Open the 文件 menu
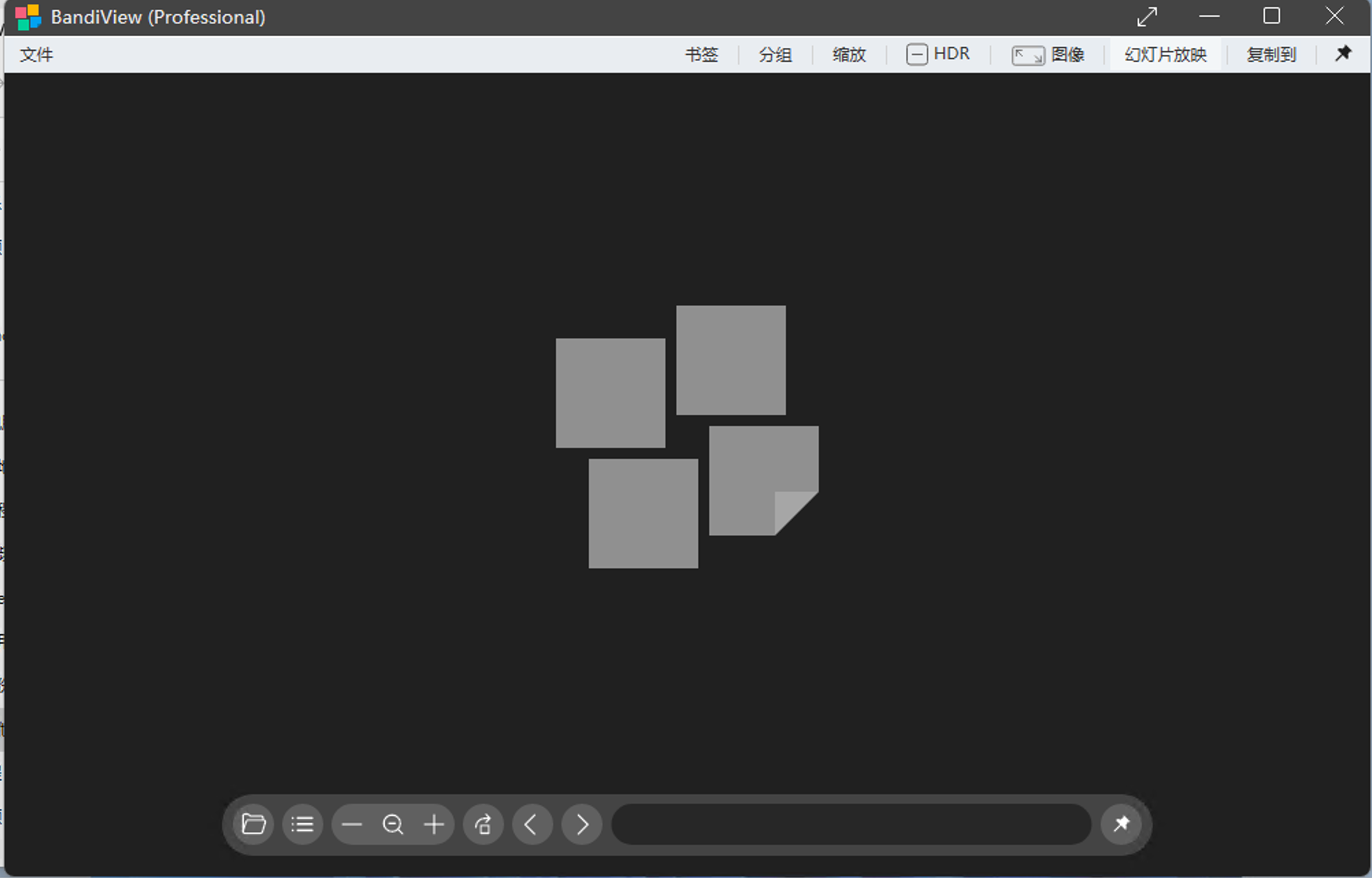 (x=36, y=54)
